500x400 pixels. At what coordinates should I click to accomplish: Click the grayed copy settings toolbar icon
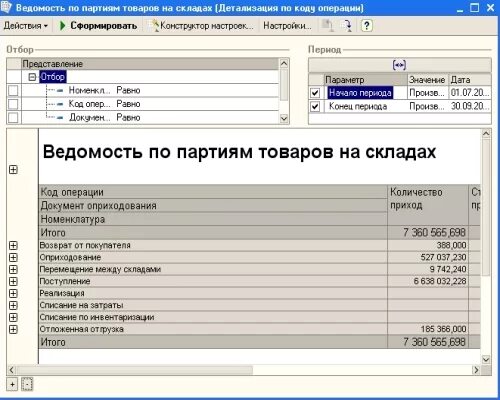point(328,26)
